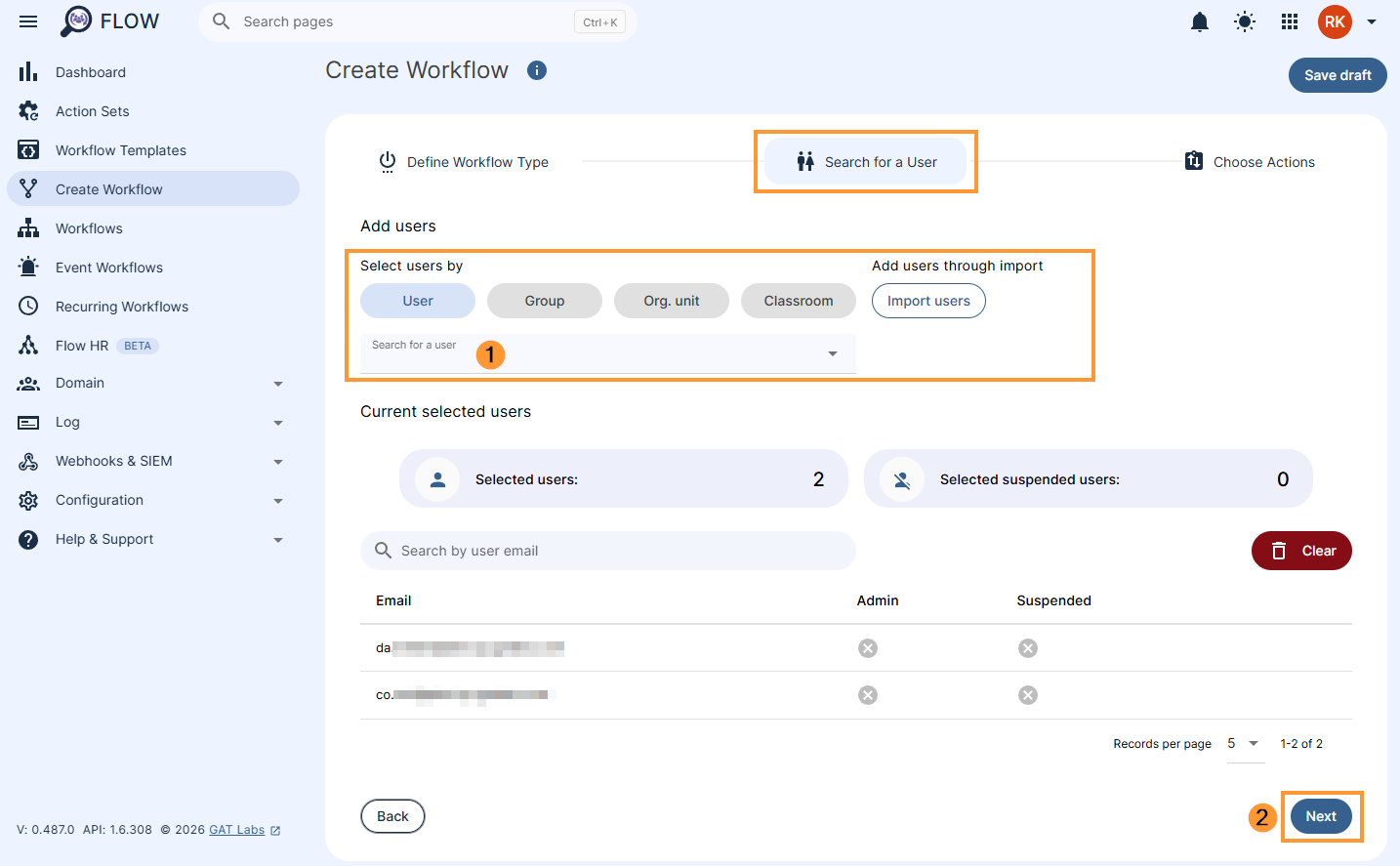This screenshot has width=1400, height=866.
Task: Click the Action Sets gear icon
Action: 28,111
